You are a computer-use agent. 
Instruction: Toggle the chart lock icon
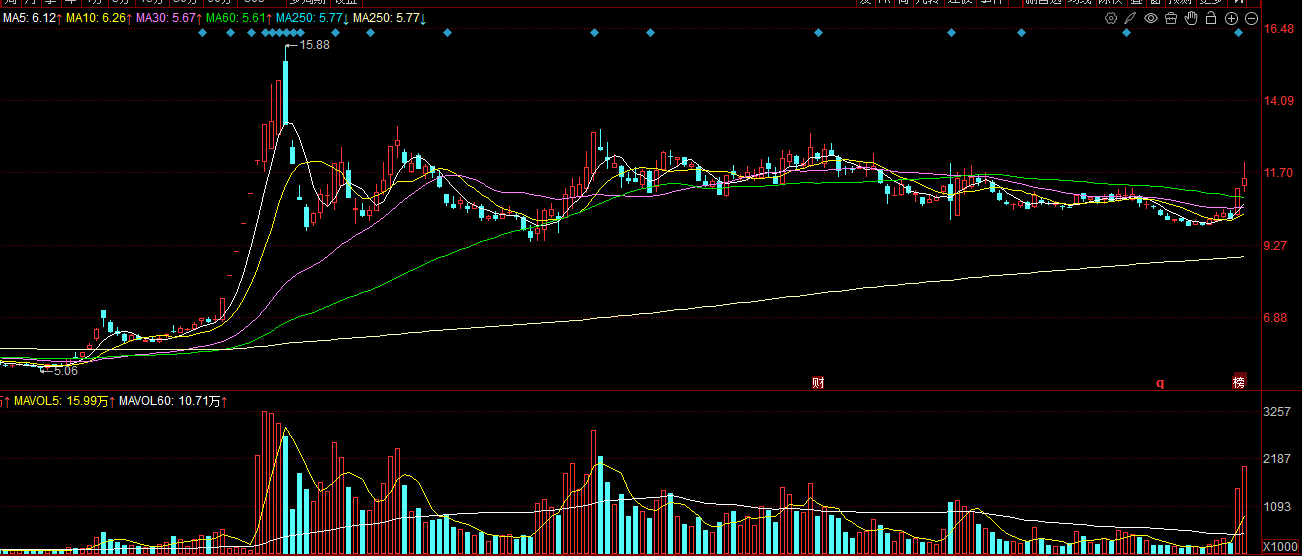[1211, 18]
